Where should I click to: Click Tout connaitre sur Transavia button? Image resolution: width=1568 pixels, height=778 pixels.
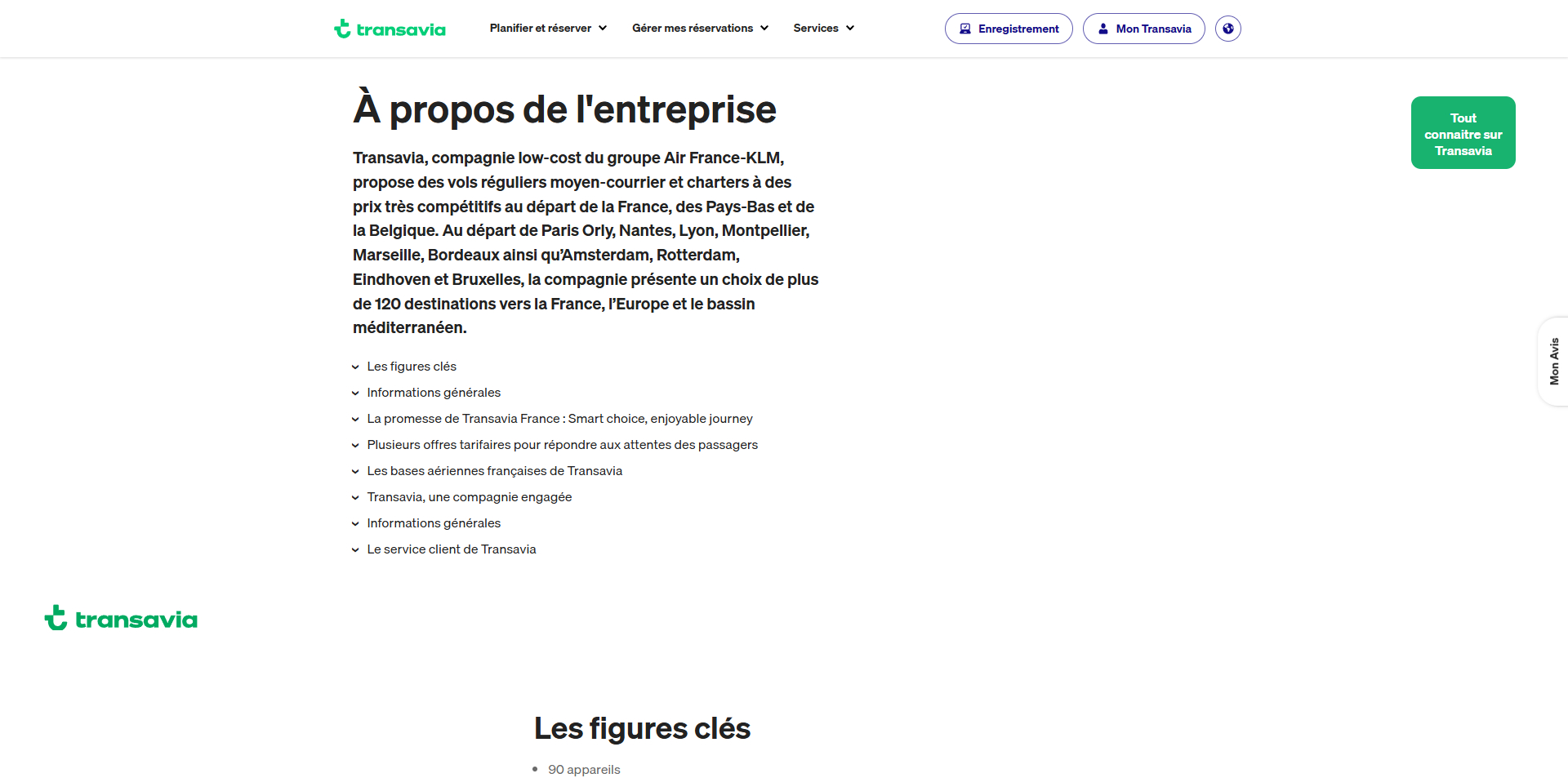1463,133
